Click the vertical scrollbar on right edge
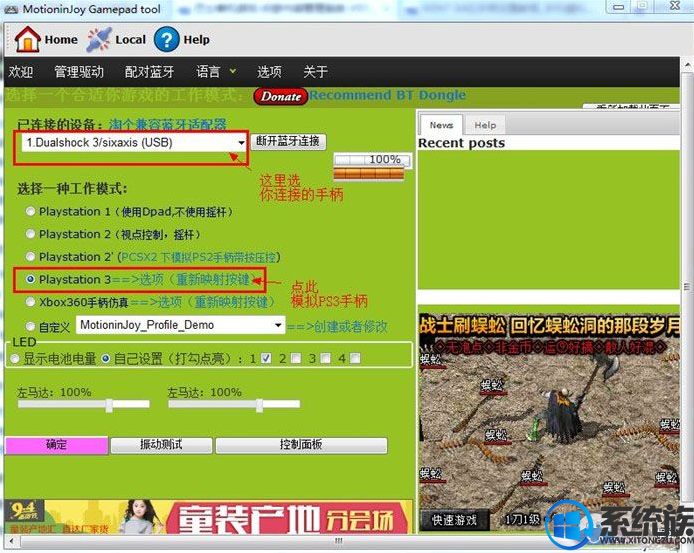The height and width of the screenshot is (553, 694). point(687,287)
